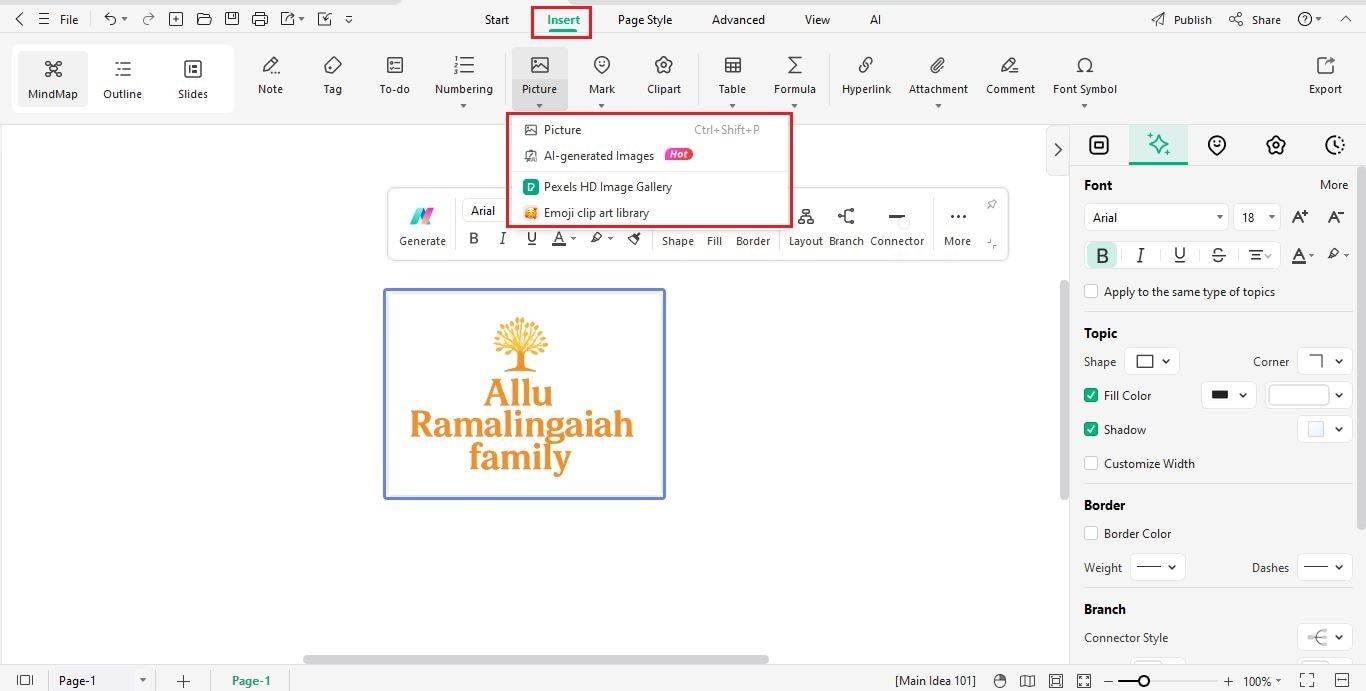Click the Share button
Image resolution: width=1366 pixels, height=691 pixels.
(x=1254, y=20)
